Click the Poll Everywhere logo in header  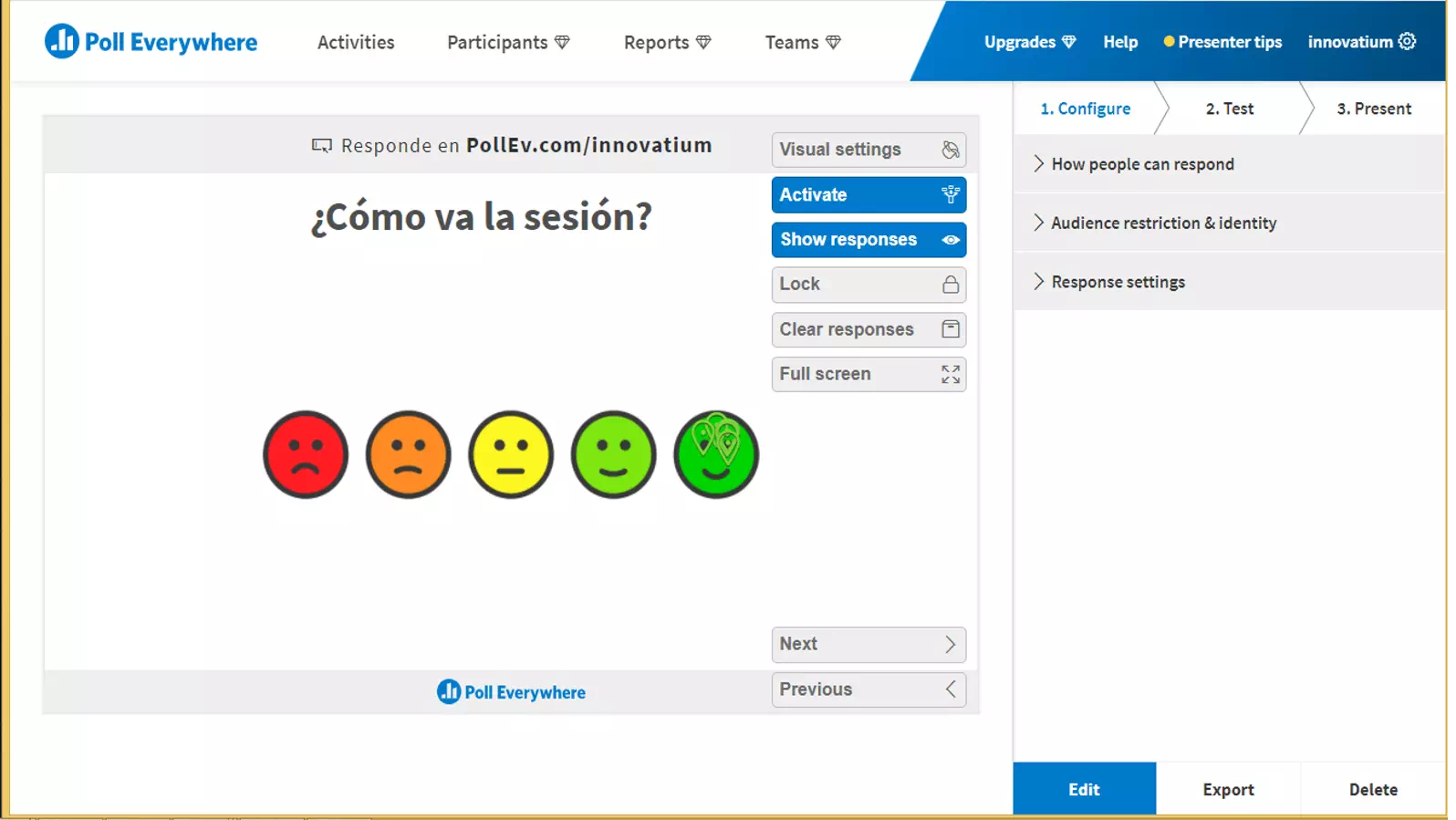[x=151, y=41]
